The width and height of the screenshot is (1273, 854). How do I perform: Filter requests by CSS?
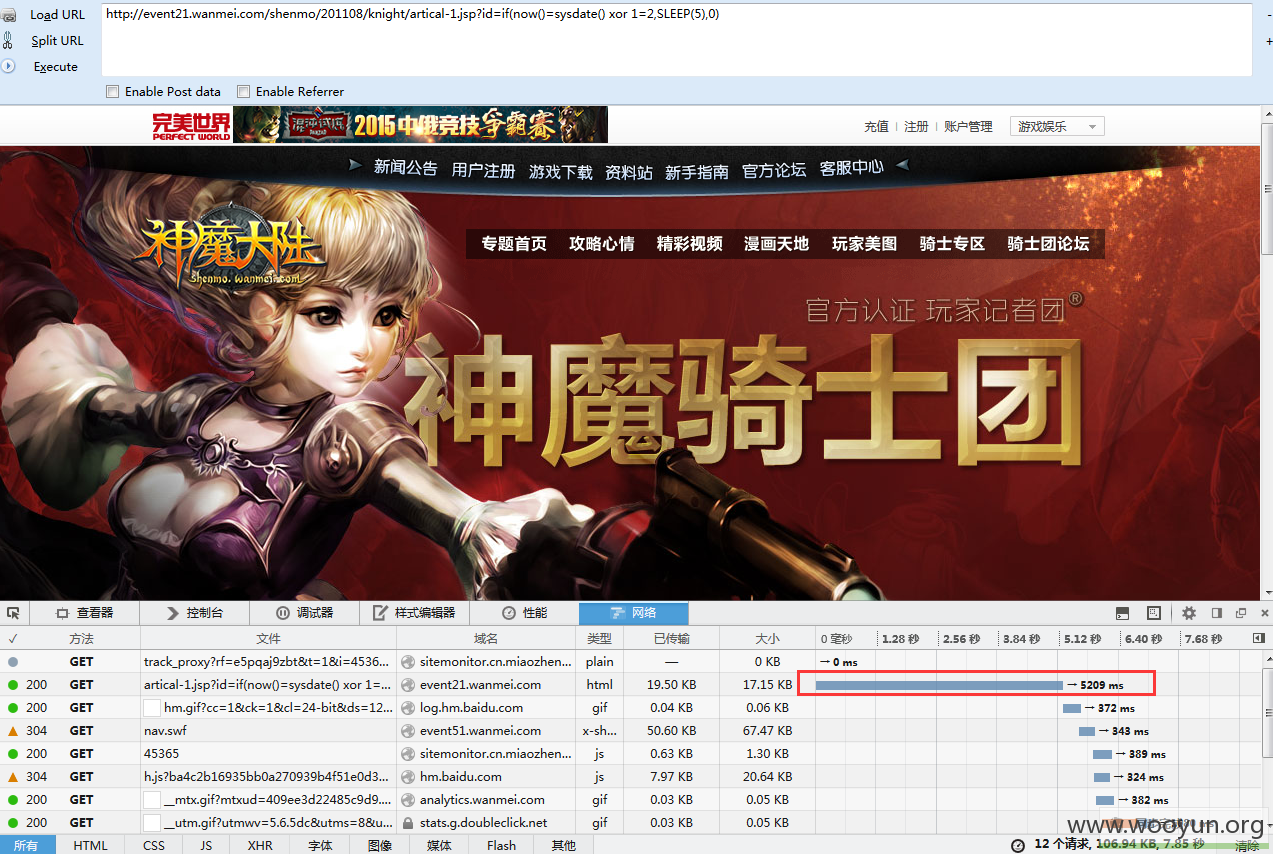tap(154, 846)
